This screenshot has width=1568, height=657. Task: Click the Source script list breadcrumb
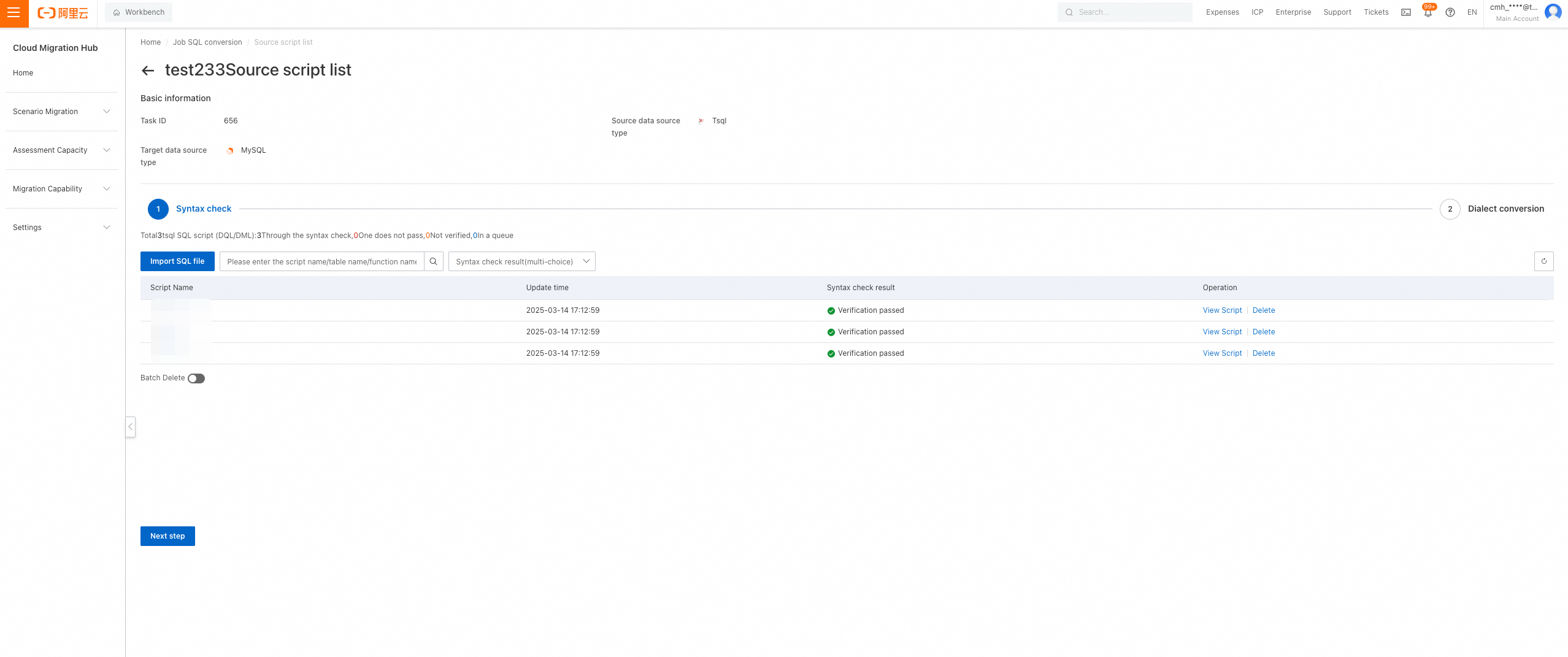tap(283, 42)
